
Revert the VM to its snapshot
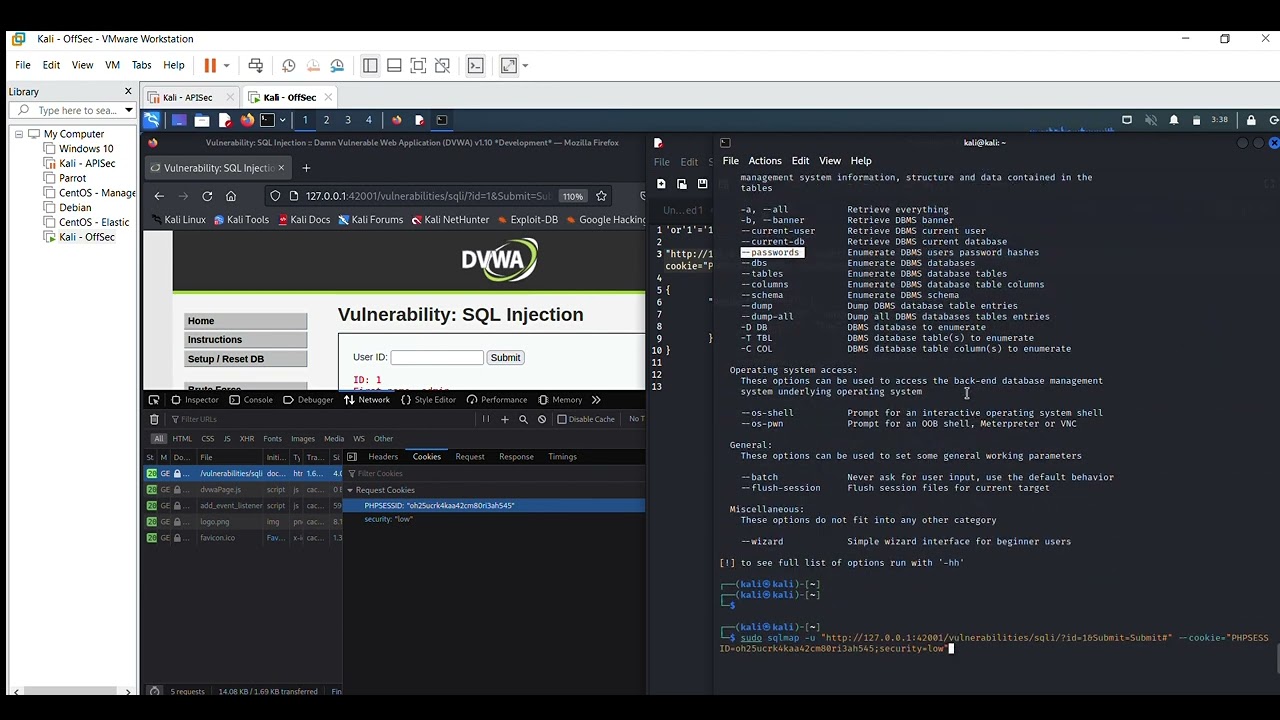tap(313, 65)
